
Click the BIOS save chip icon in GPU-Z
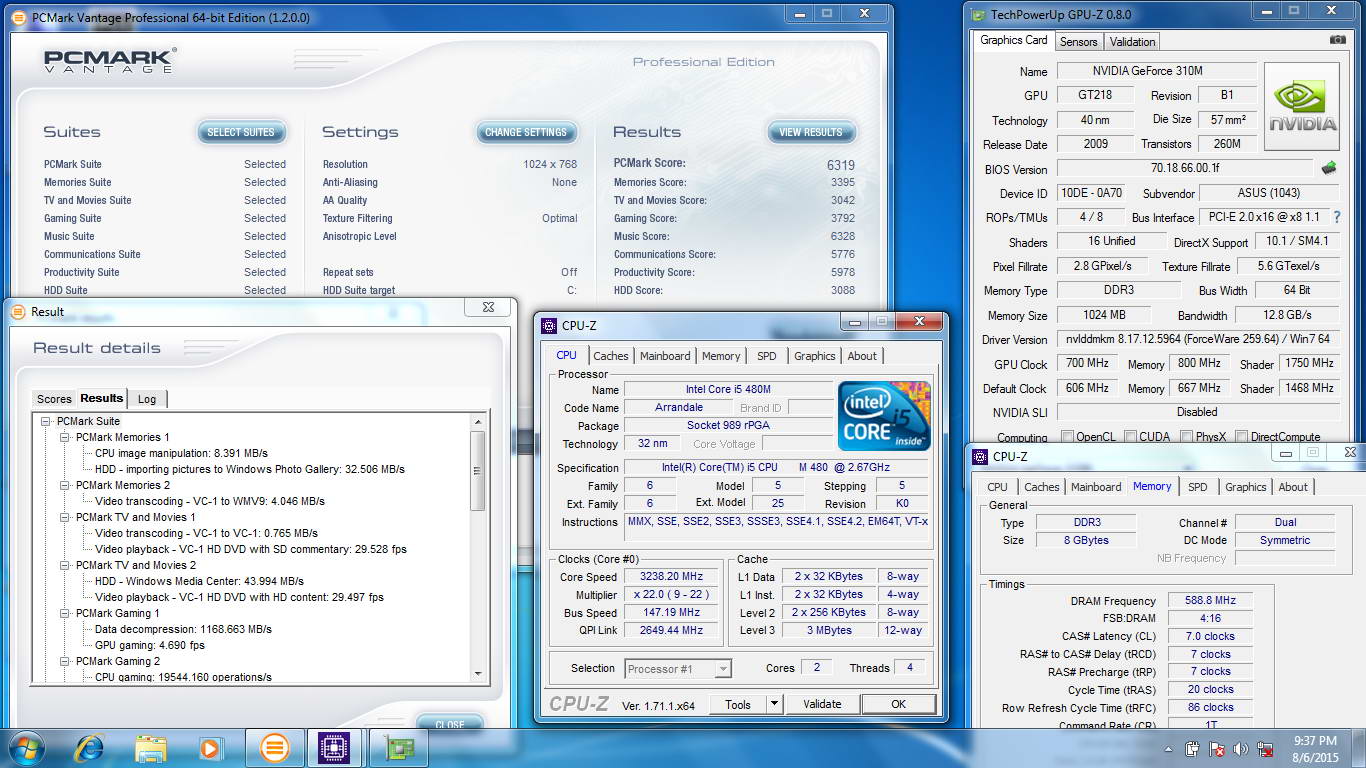(x=1329, y=168)
